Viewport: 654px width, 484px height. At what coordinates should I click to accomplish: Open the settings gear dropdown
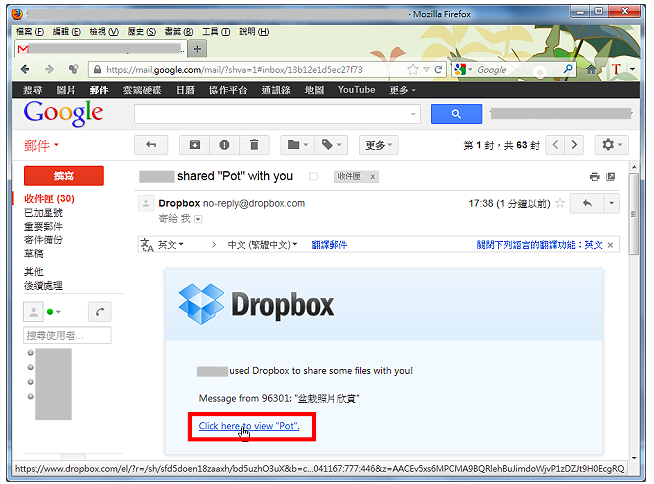(x=611, y=145)
